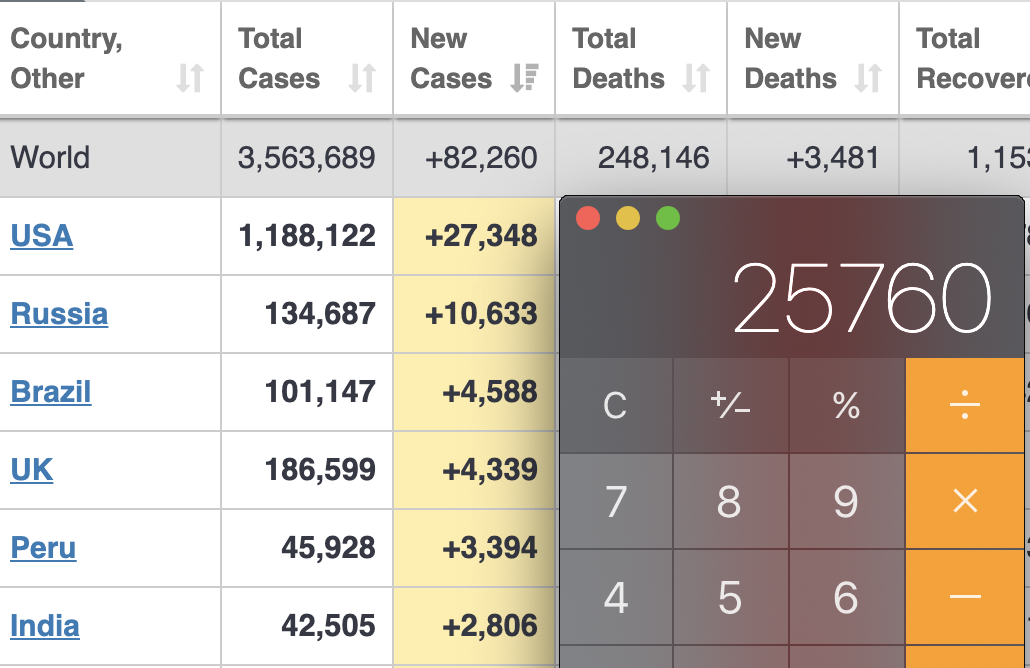Clear the calculator with C key
Image resolution: width=1030 pixels, height=668 pixels.
[615, 405]
